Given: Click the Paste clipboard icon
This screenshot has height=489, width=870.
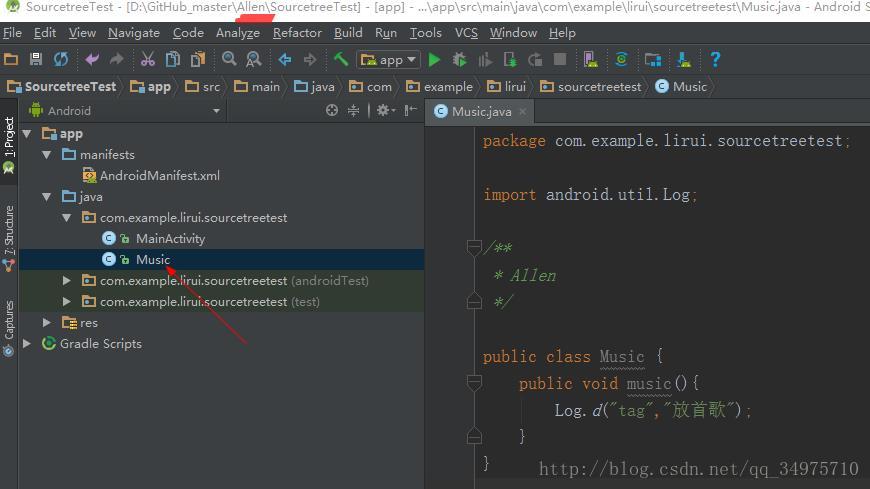Looking at the screenshot, I should coord(198,59).
